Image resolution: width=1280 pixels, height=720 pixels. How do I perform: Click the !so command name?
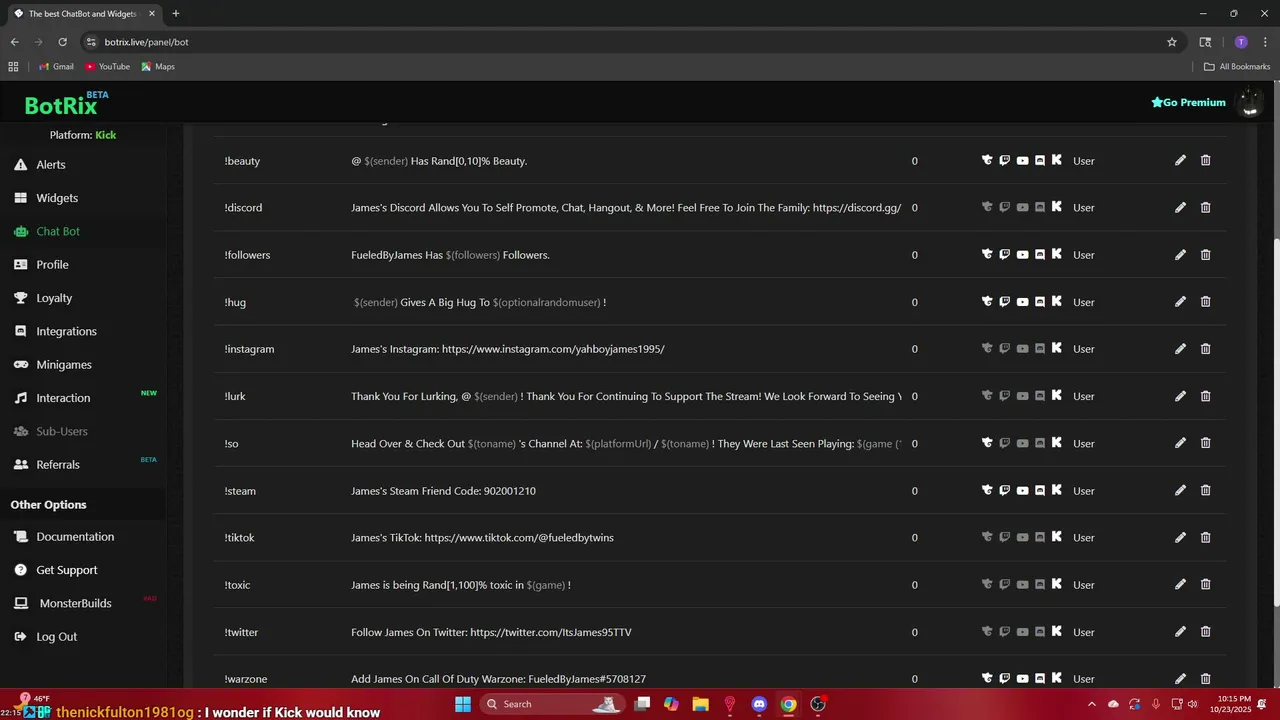231,443
